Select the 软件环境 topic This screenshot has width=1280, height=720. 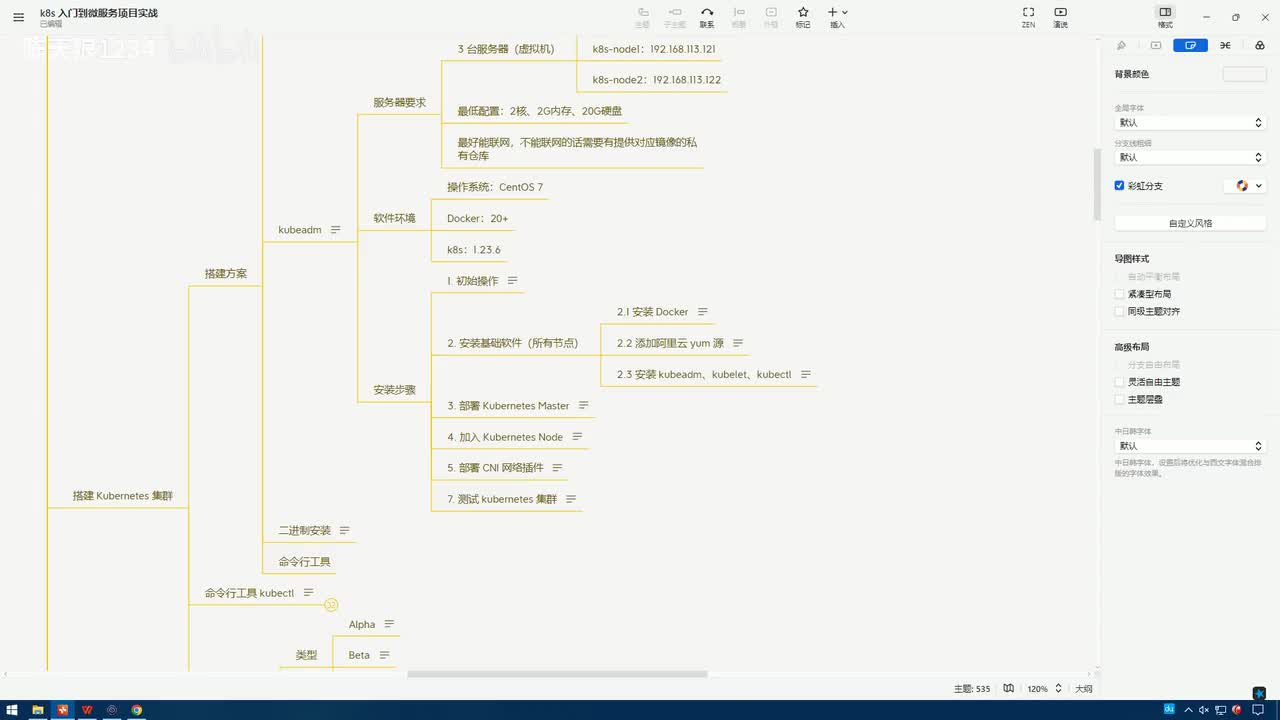click(394, 218)
